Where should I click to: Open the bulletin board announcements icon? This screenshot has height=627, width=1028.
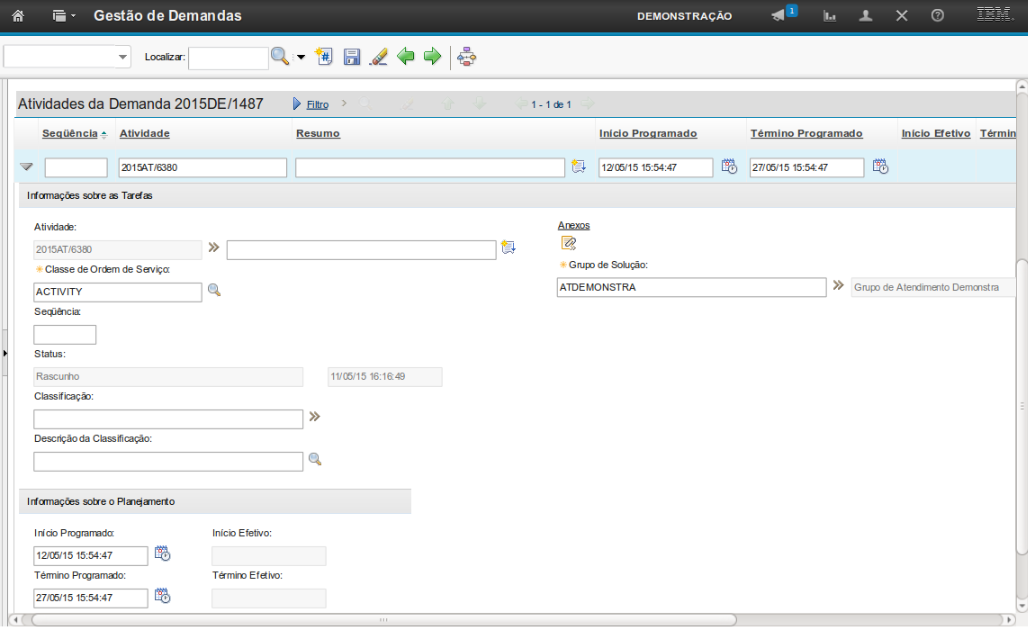779,16
